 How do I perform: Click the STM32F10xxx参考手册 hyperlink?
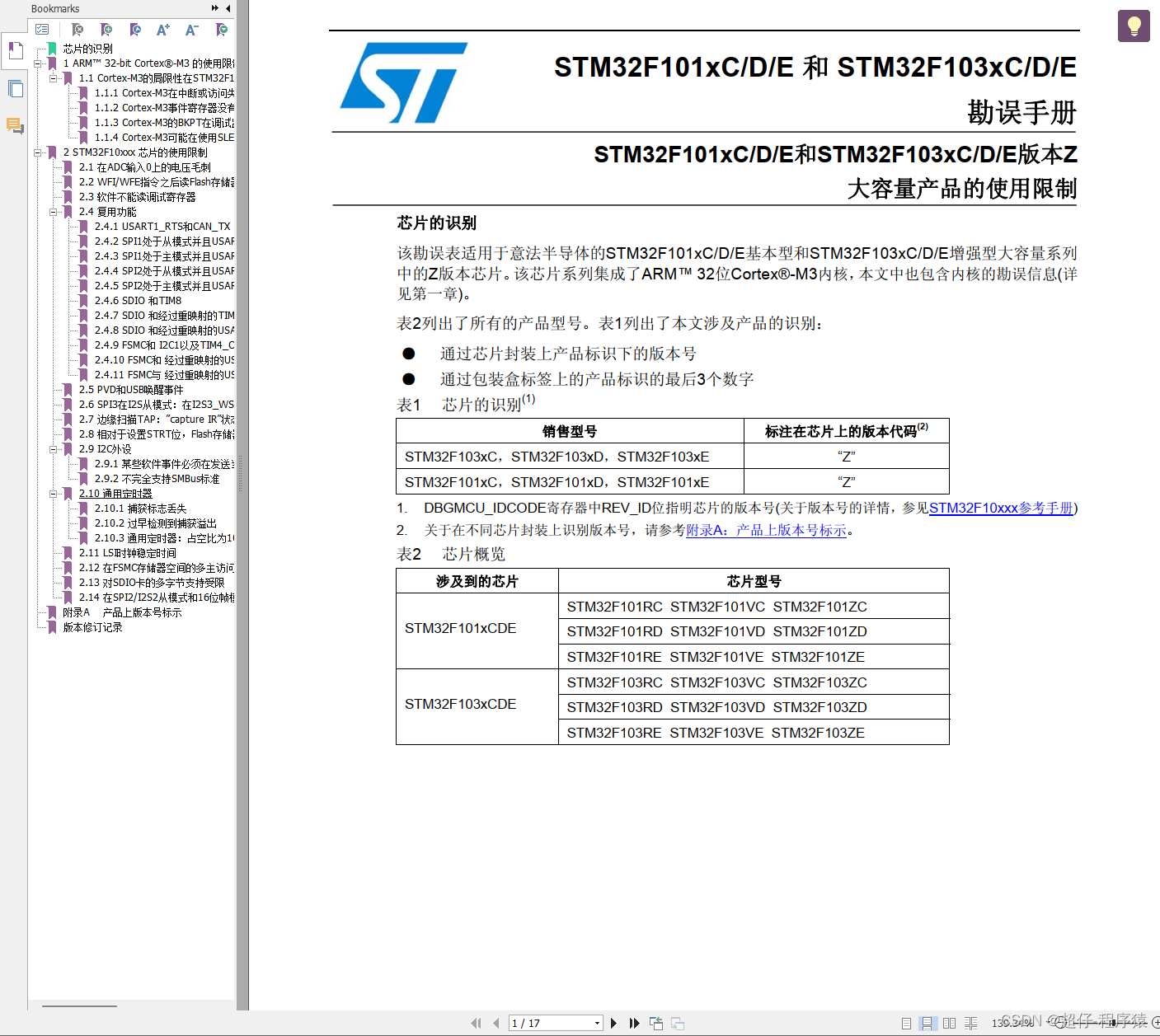pyautogui.click(x=1001, y=509)
